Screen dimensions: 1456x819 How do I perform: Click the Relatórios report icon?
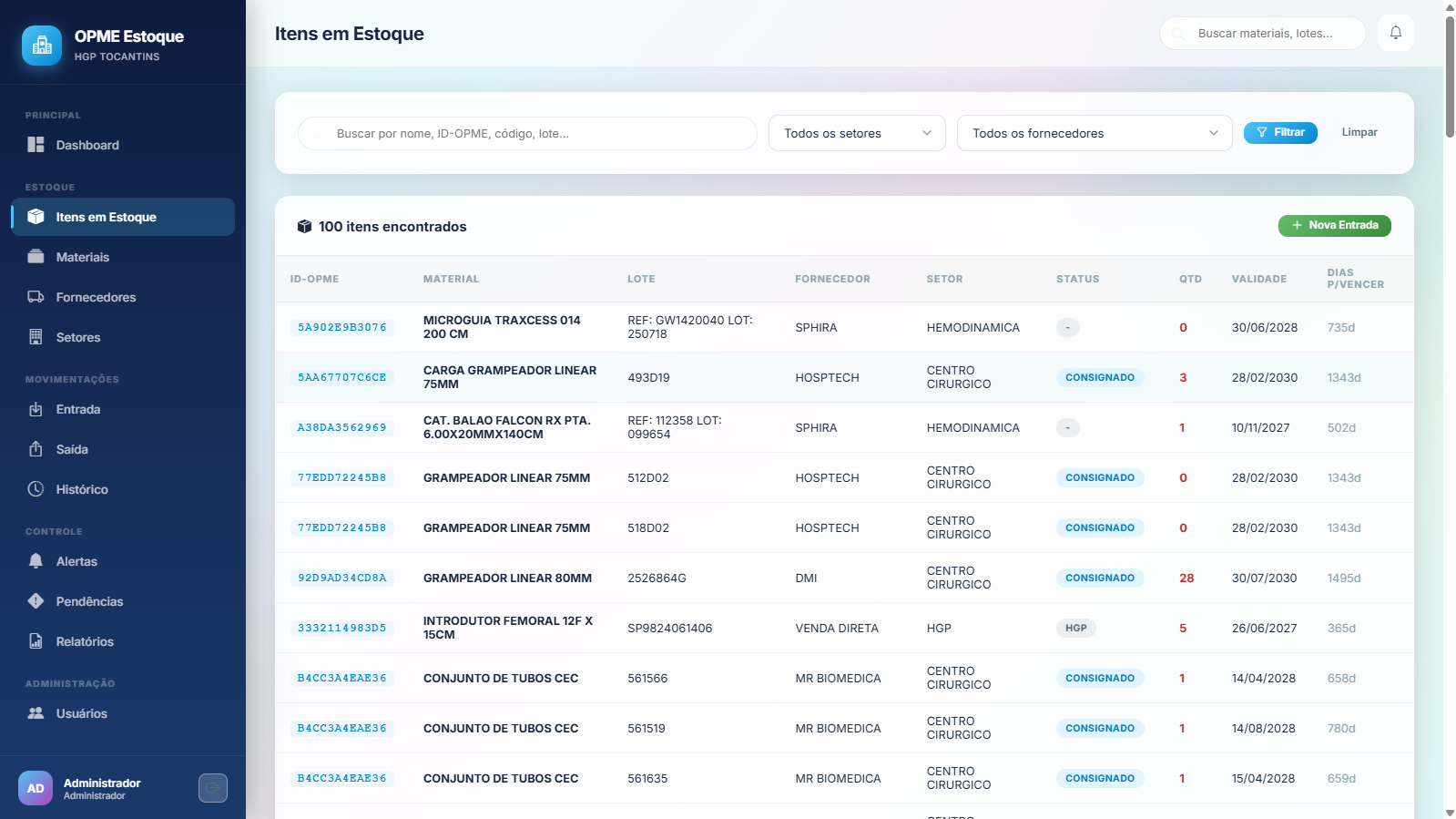[36, 641]
